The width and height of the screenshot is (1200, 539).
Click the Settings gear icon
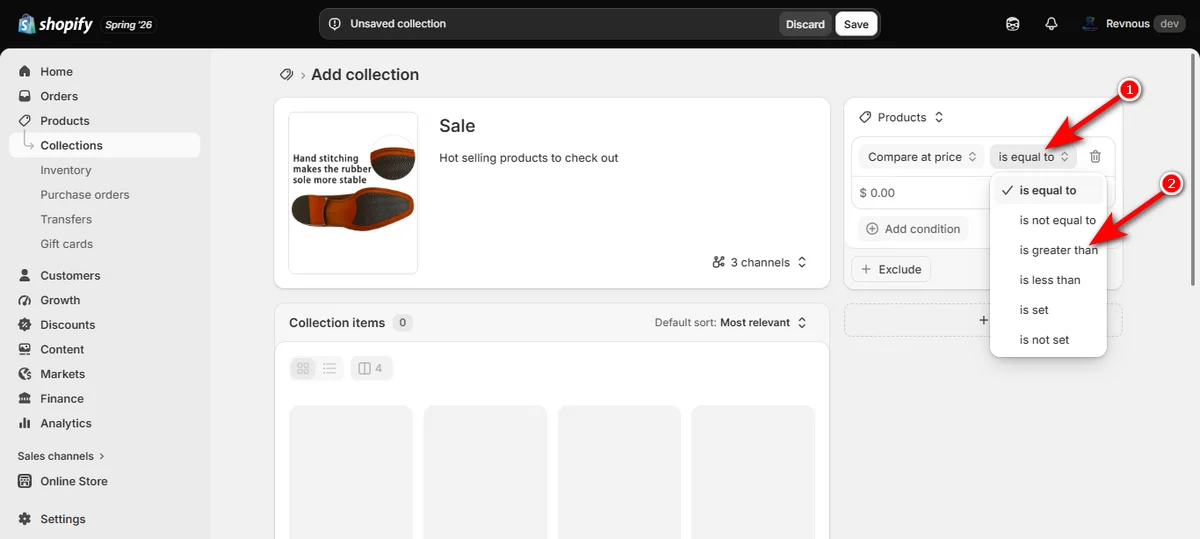pos(25,519)
